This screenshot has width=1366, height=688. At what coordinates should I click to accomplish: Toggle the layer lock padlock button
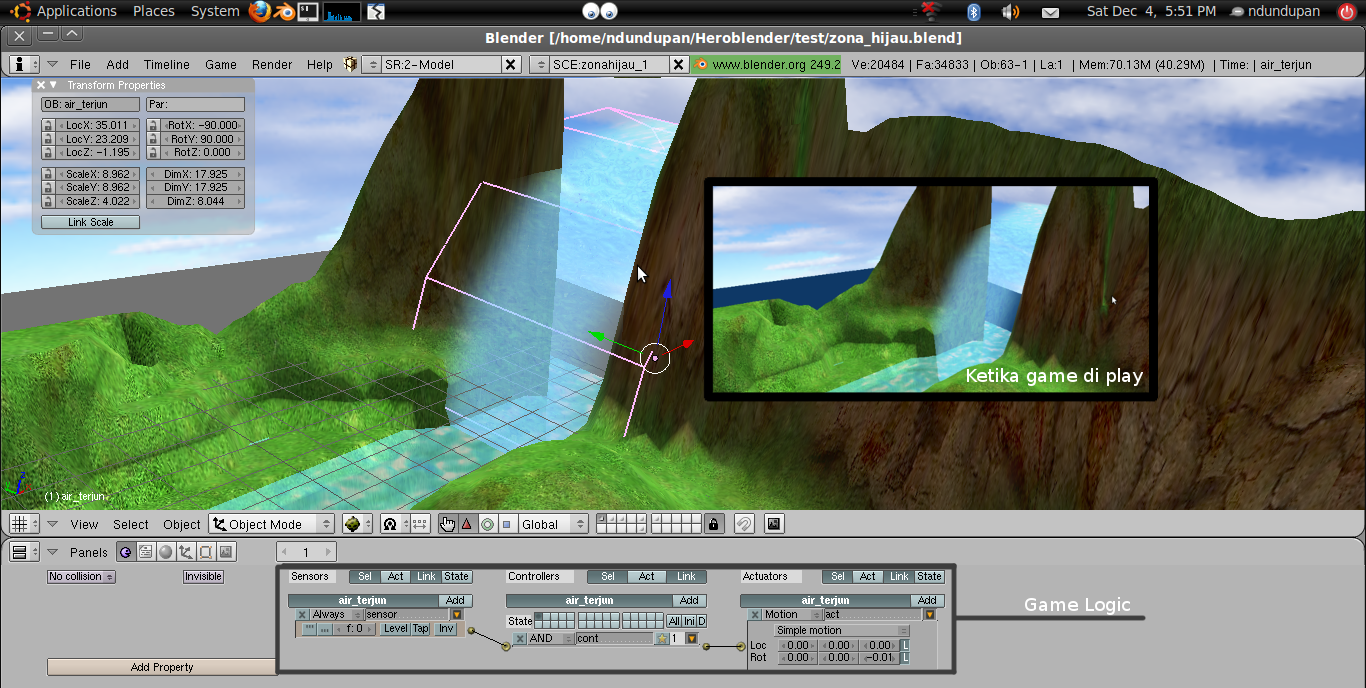(x=713, y=524)
